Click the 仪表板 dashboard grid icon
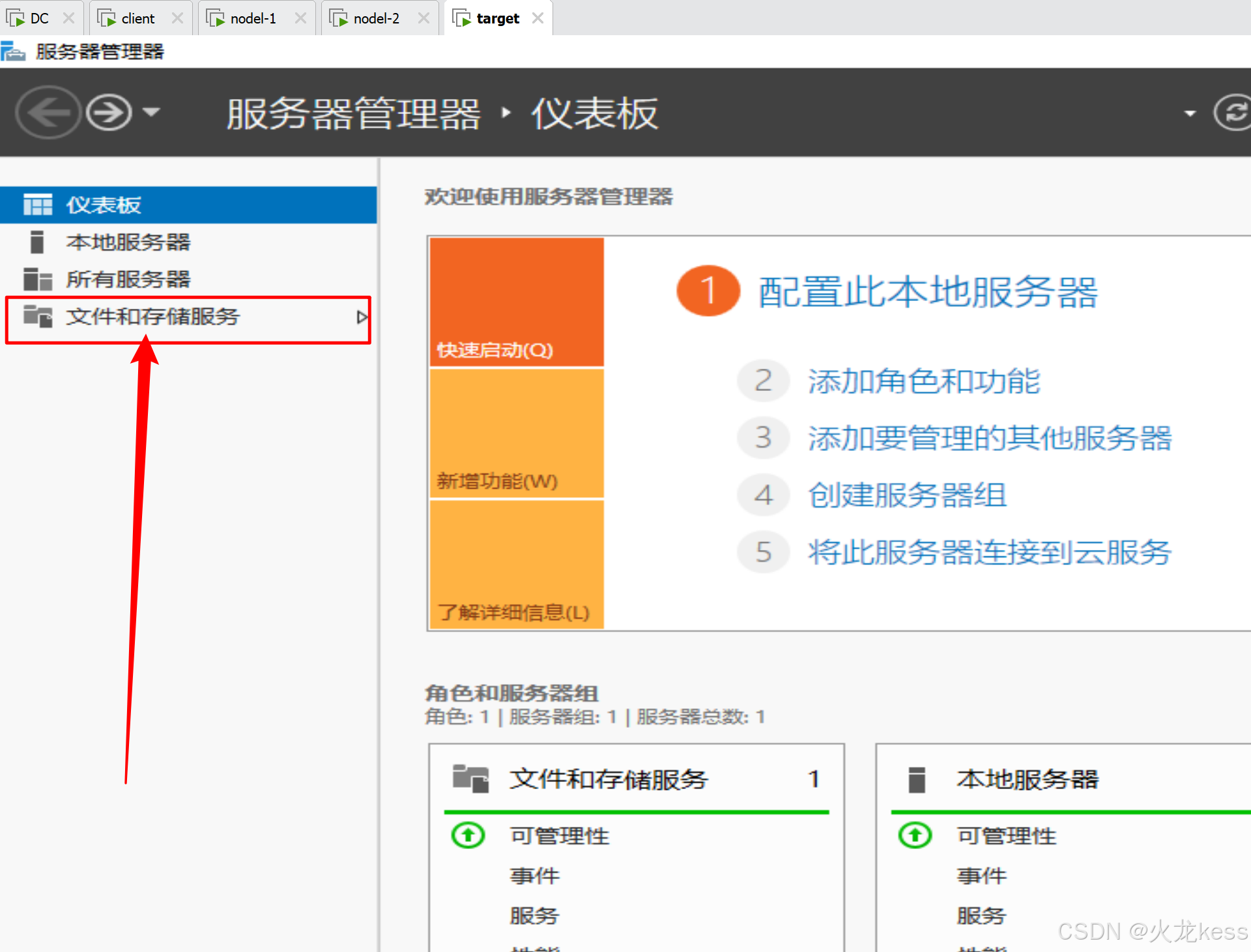 [38, 205]
